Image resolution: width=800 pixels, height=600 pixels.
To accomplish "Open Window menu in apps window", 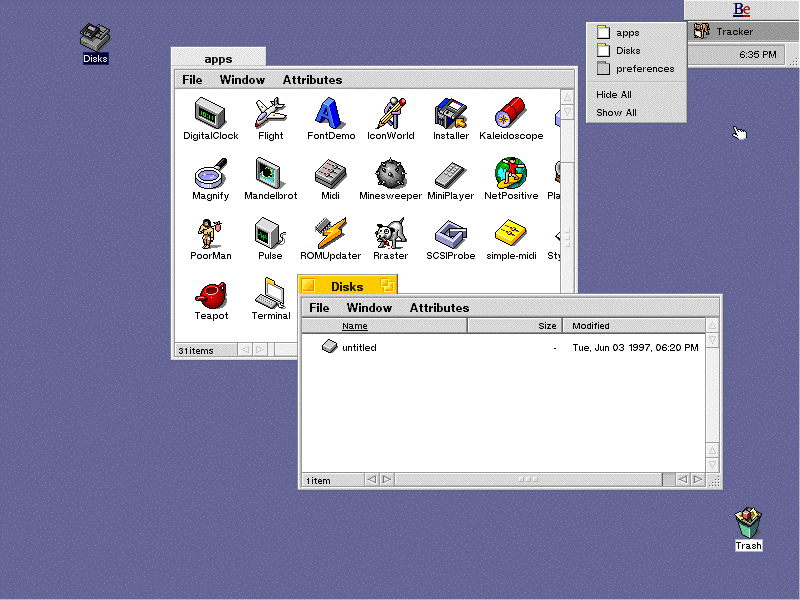I will point(242,80).
